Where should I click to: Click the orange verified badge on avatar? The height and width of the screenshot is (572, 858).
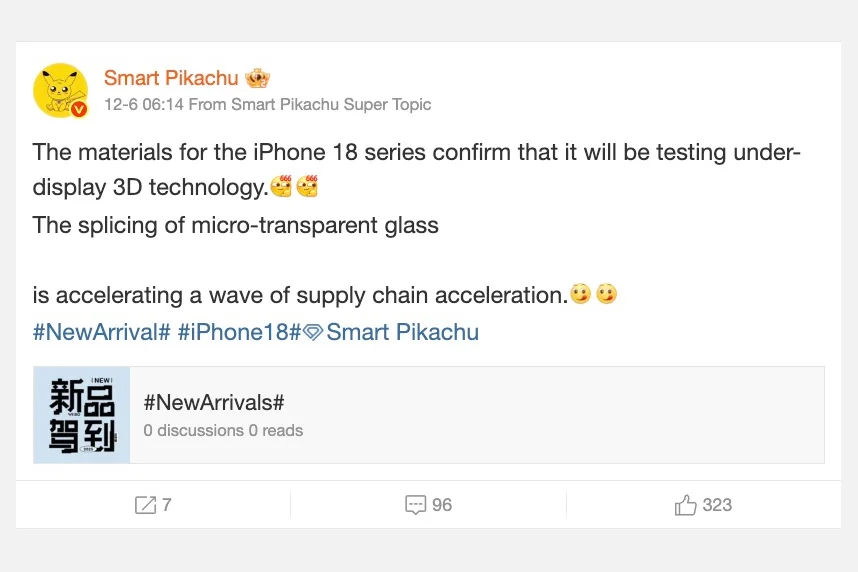[x=79, y=109]
